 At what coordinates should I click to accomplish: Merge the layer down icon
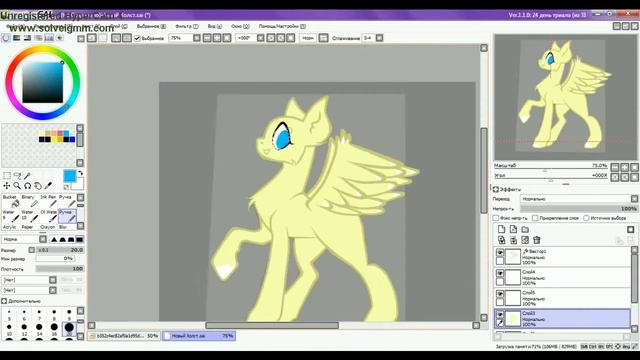coord(513,240)
